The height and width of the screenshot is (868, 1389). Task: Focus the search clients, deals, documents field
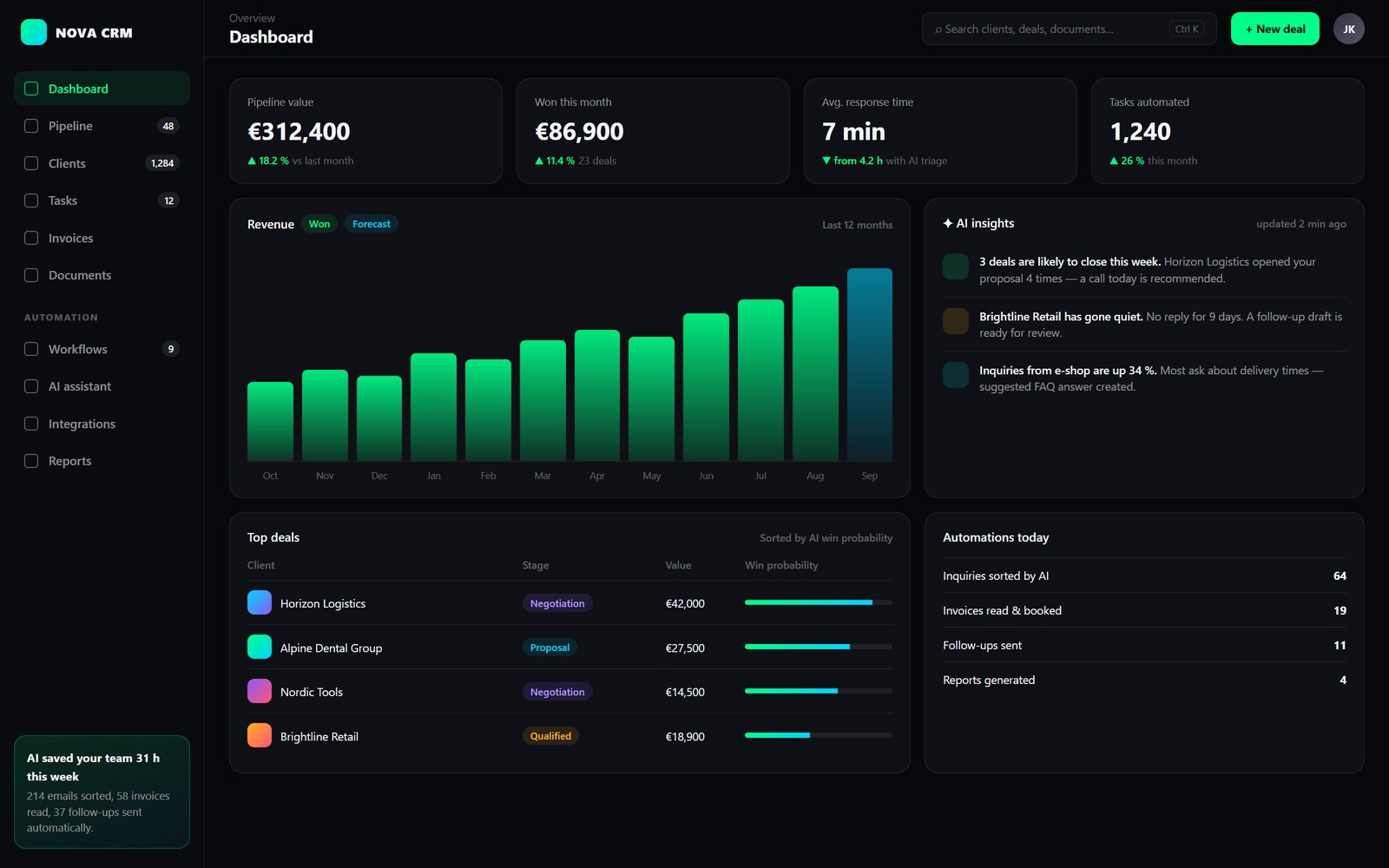click(1069, 29)
